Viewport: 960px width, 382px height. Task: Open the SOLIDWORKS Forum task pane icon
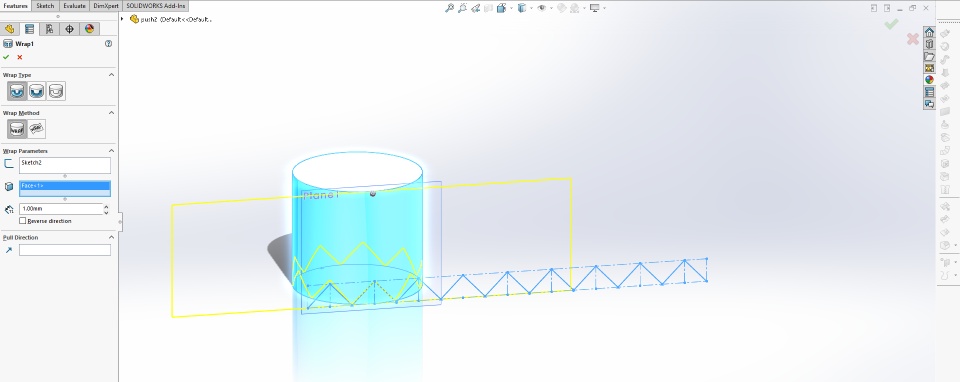(x=929, y=104)
